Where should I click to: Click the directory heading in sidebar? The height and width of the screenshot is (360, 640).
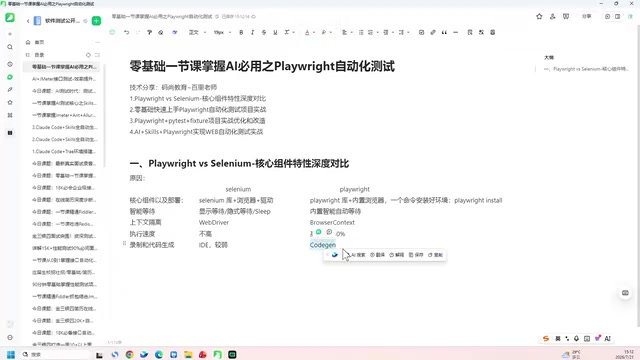pos(39,55)
